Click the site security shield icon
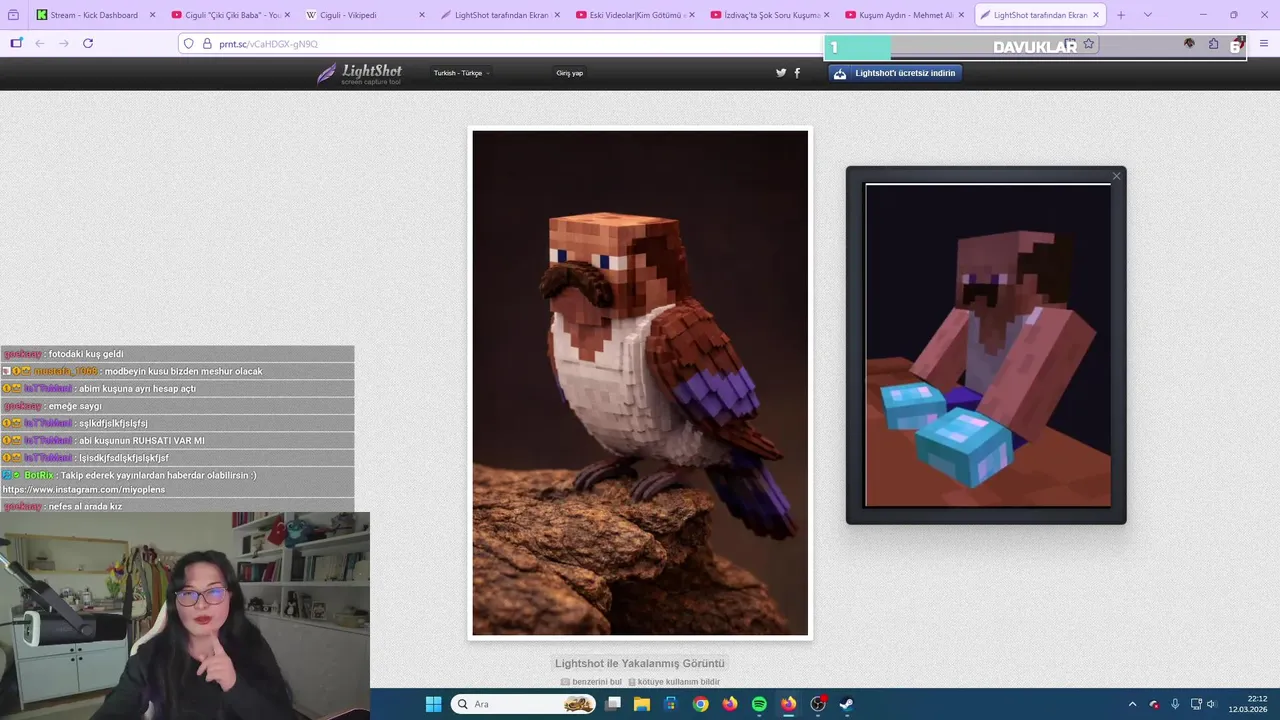Screen dimensions: 1280x720 (x=188, y=44)
